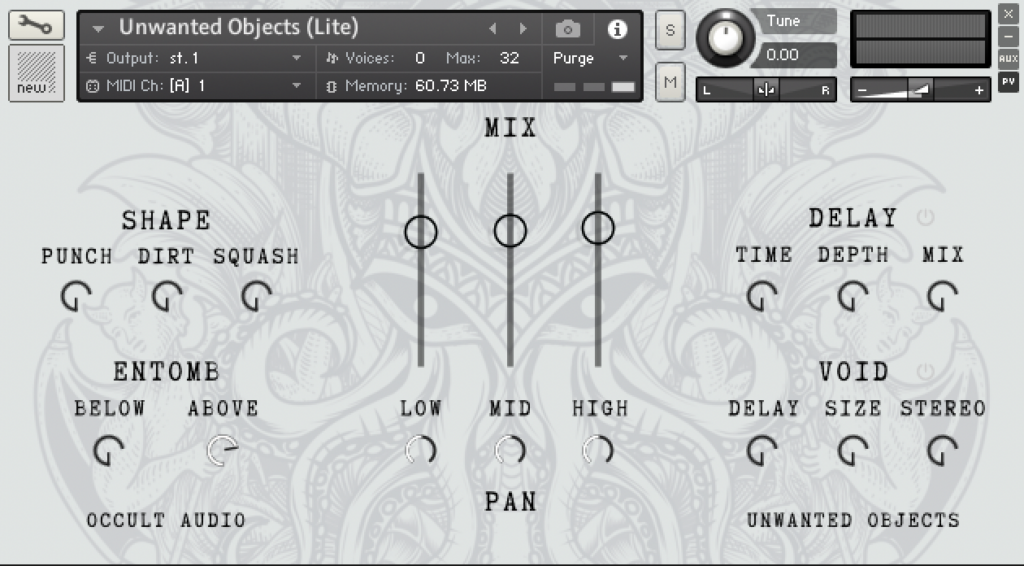This screenshot has width=1024, height=566.
Task: Show instrument info with the i icon
Action: (617, 29)
